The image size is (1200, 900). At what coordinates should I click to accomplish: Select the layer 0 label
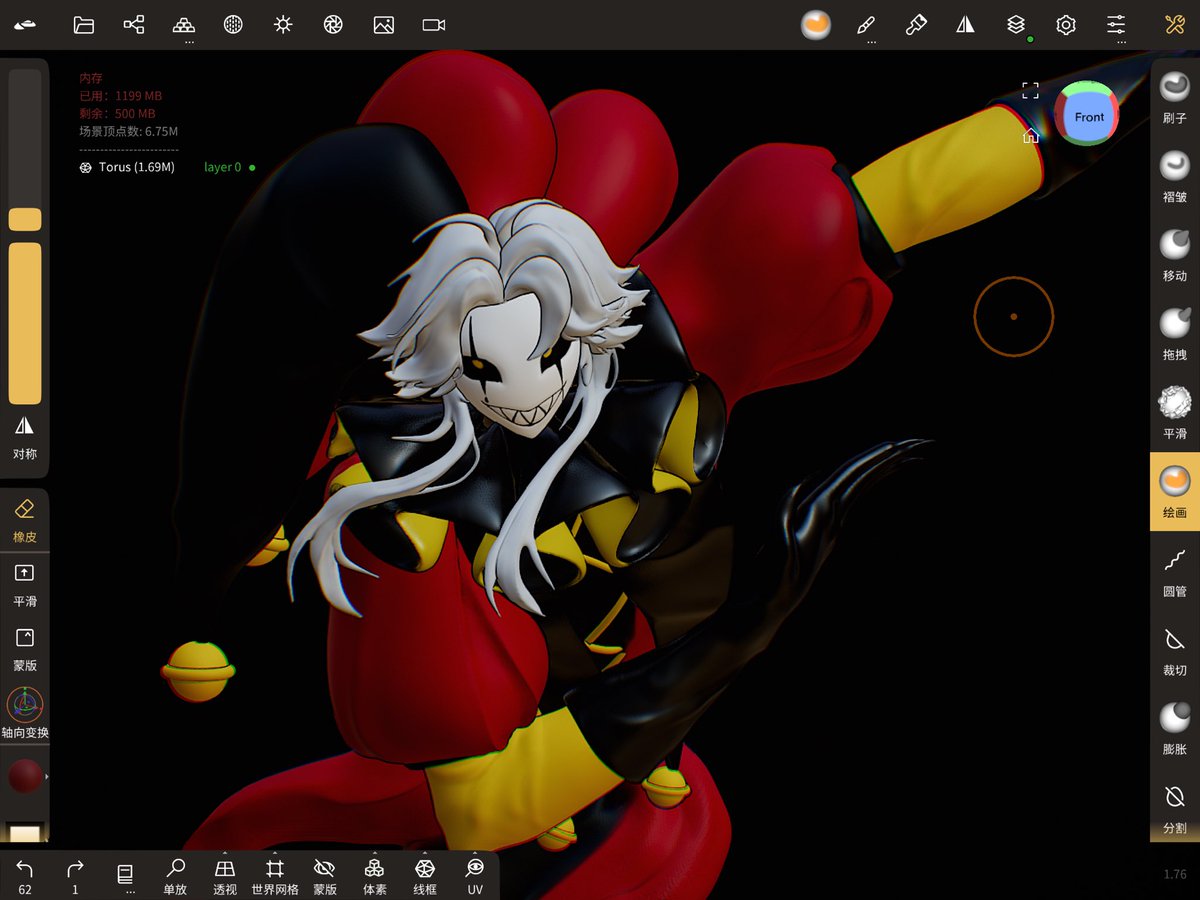pyautogui.click(x=222, y=167)
